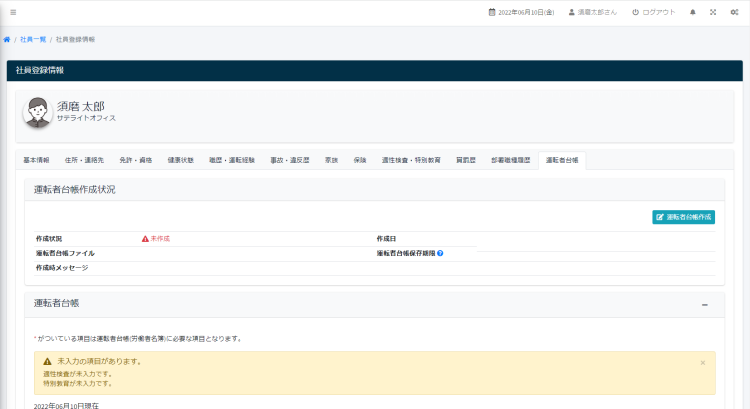Click the ログアウト link
Image resolution: width=750 pixels, height=409 pixels.
[x=653, y=12]
